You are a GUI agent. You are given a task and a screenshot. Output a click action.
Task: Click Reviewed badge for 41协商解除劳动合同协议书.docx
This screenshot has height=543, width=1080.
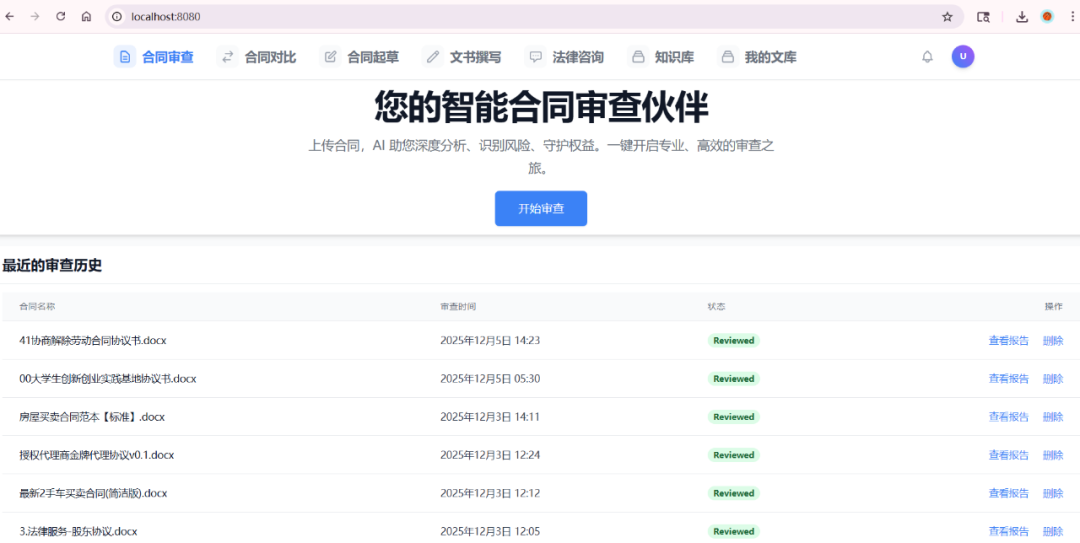coord(734,340)
